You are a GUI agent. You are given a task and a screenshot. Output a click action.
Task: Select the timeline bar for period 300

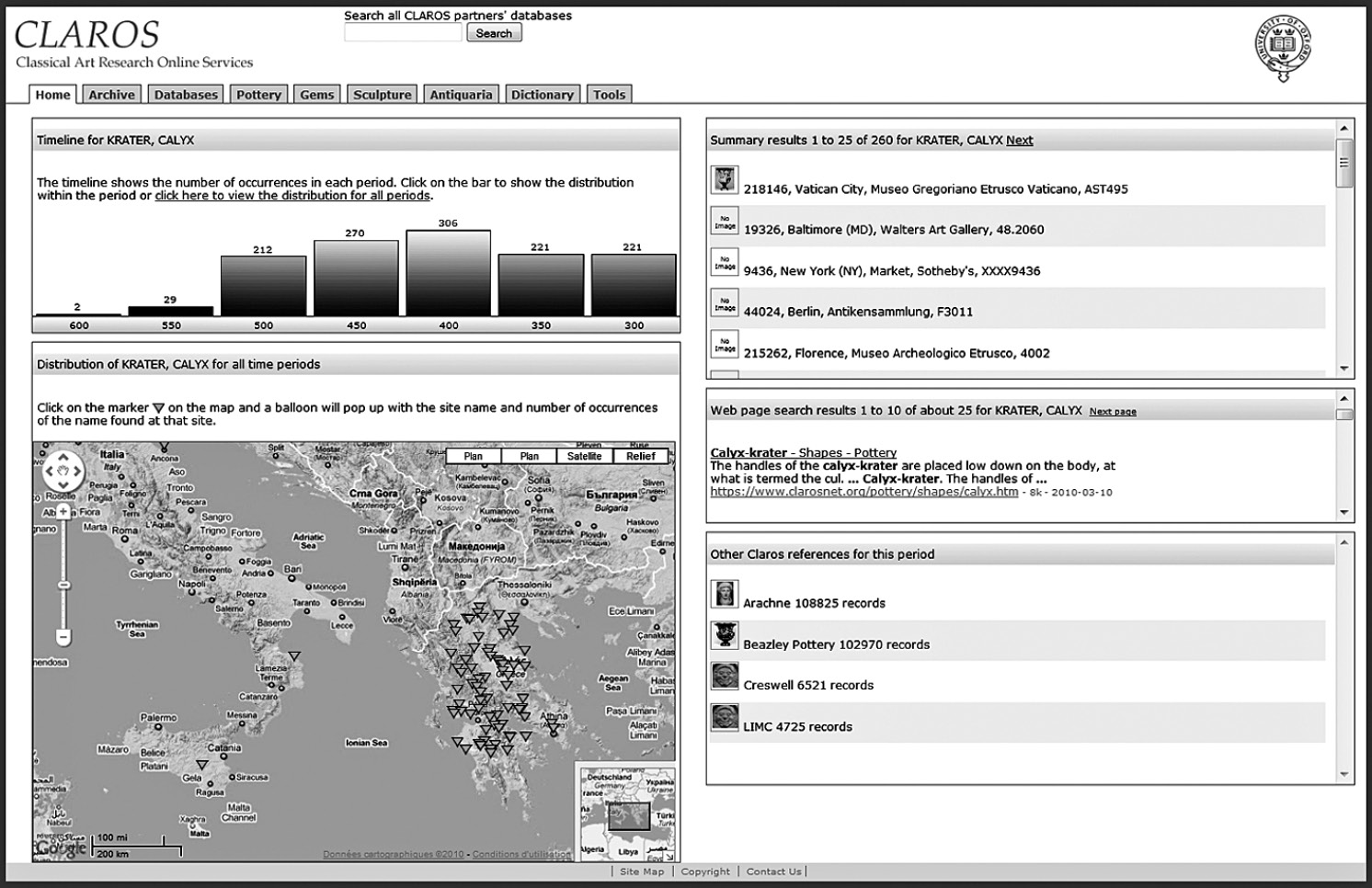click(x=634, y=286)
